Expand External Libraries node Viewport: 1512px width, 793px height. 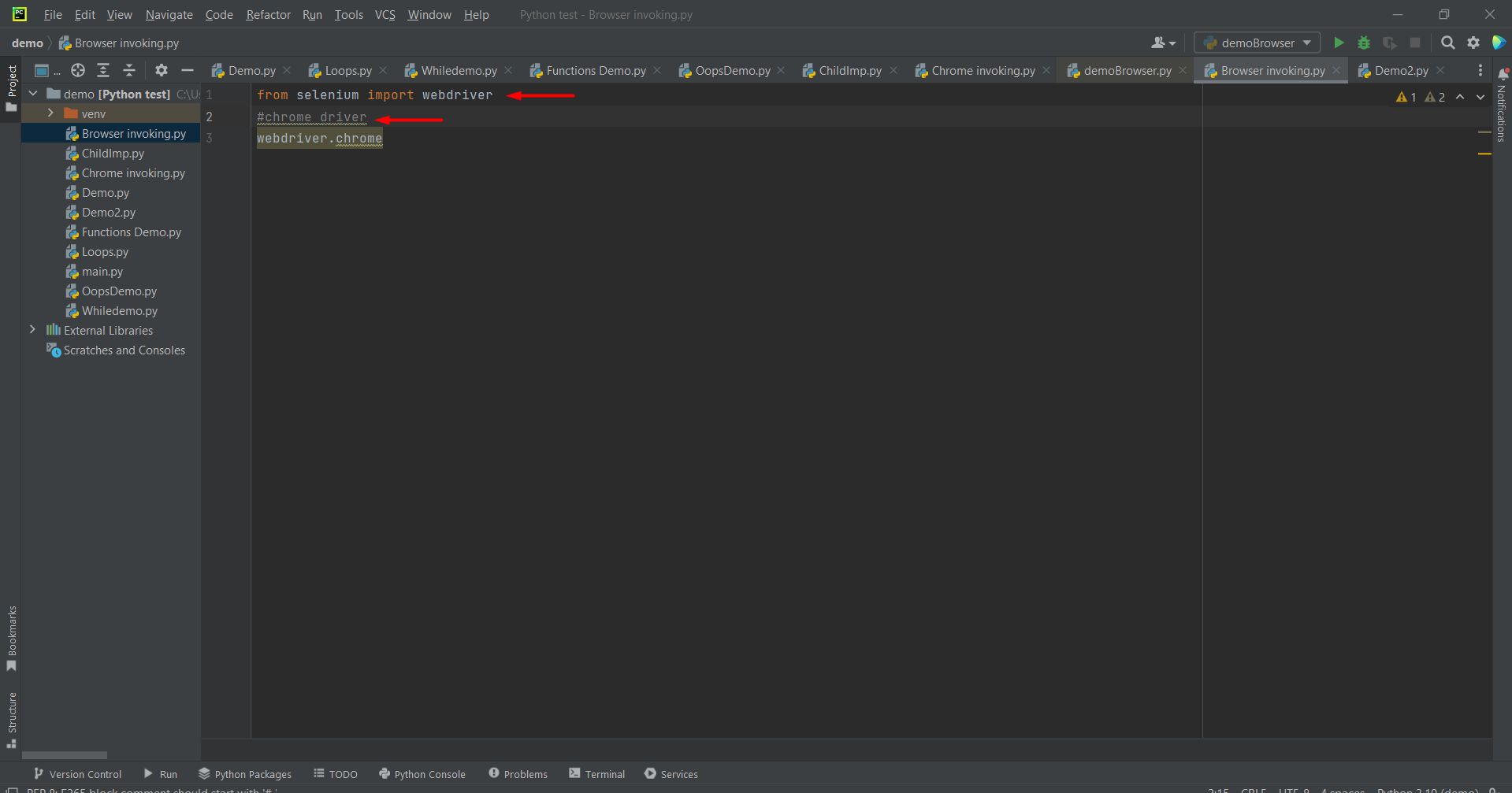[x=32, y=330]
